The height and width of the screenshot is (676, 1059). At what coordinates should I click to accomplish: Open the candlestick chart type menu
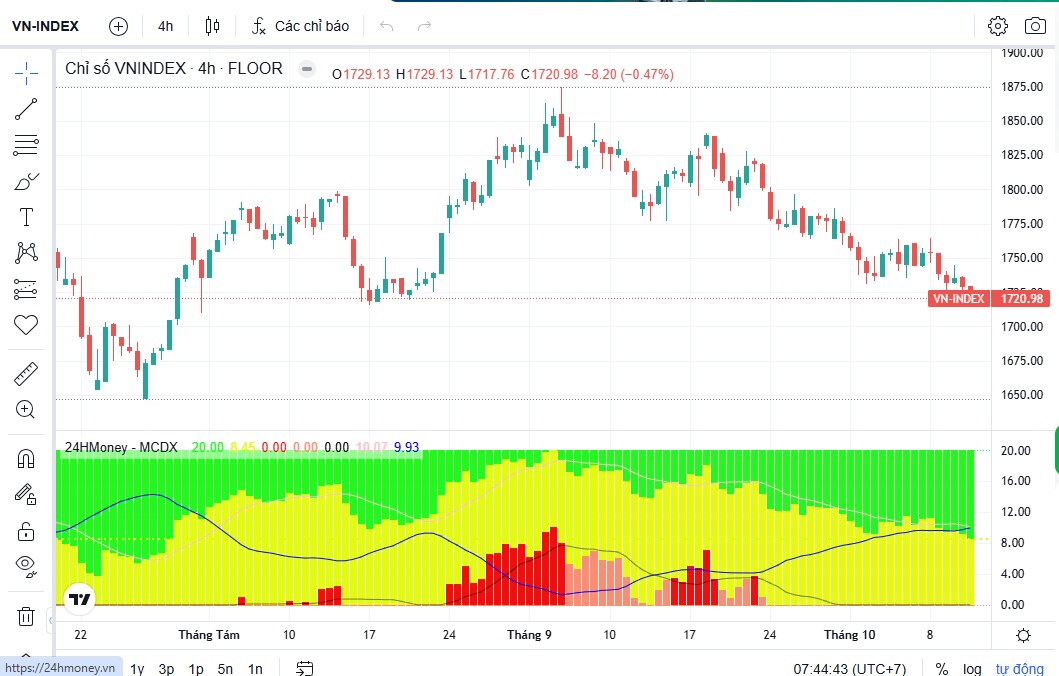212,26
